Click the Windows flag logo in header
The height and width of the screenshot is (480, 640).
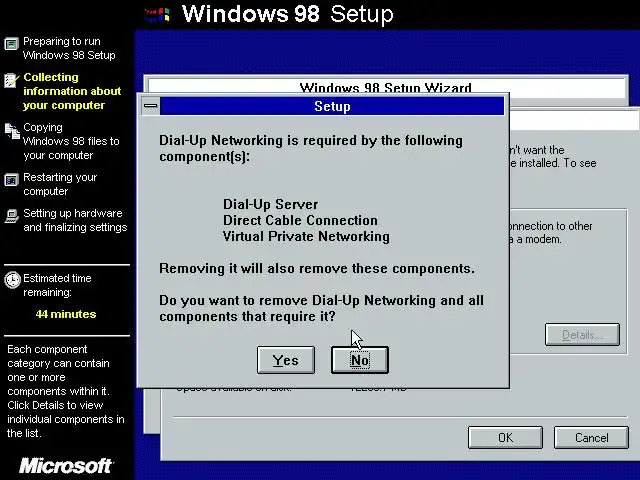pos(157,15)
